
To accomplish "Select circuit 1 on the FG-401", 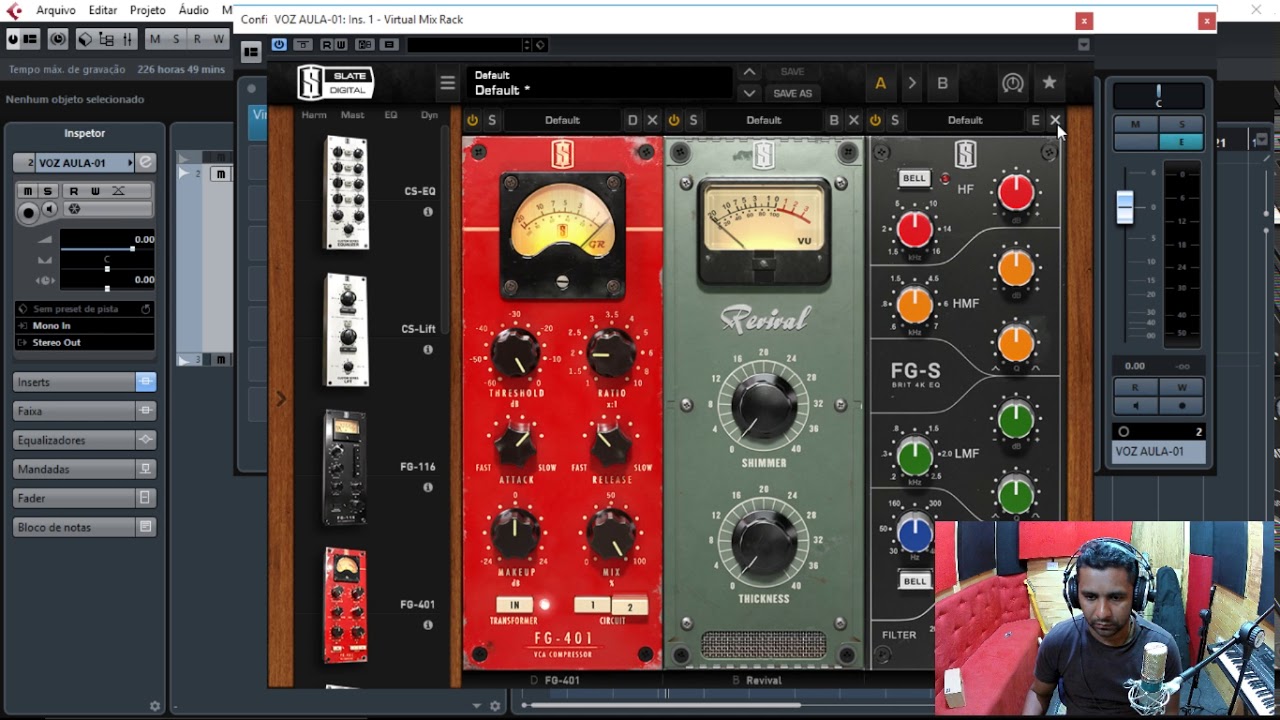I will click(x=592, y=605).
